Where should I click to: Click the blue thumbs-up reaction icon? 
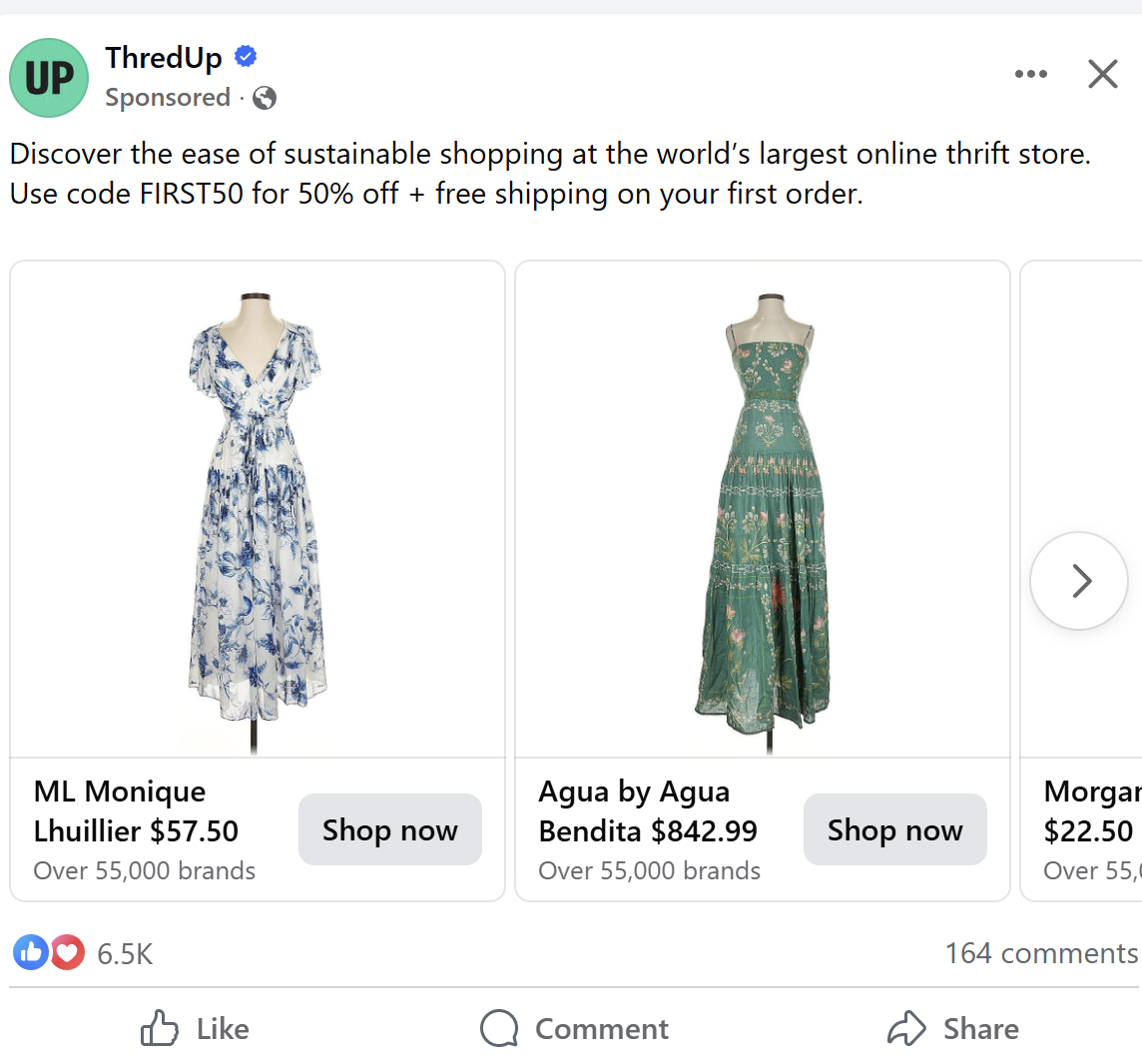click(x=30, y=953)
